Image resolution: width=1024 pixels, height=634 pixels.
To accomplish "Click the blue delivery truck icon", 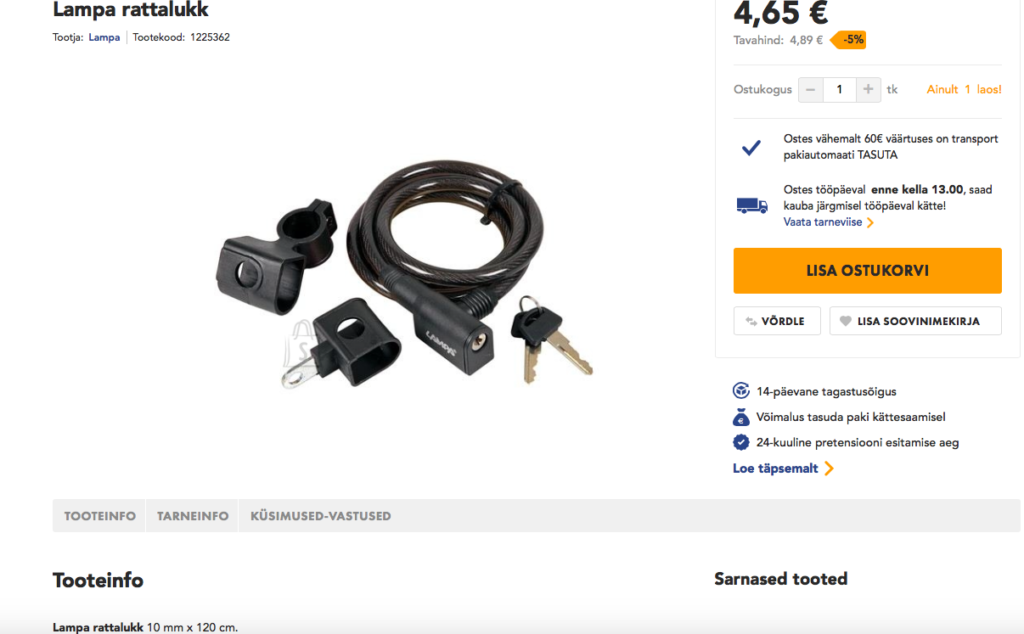I will pyautogui.click(x=752, y=205).
